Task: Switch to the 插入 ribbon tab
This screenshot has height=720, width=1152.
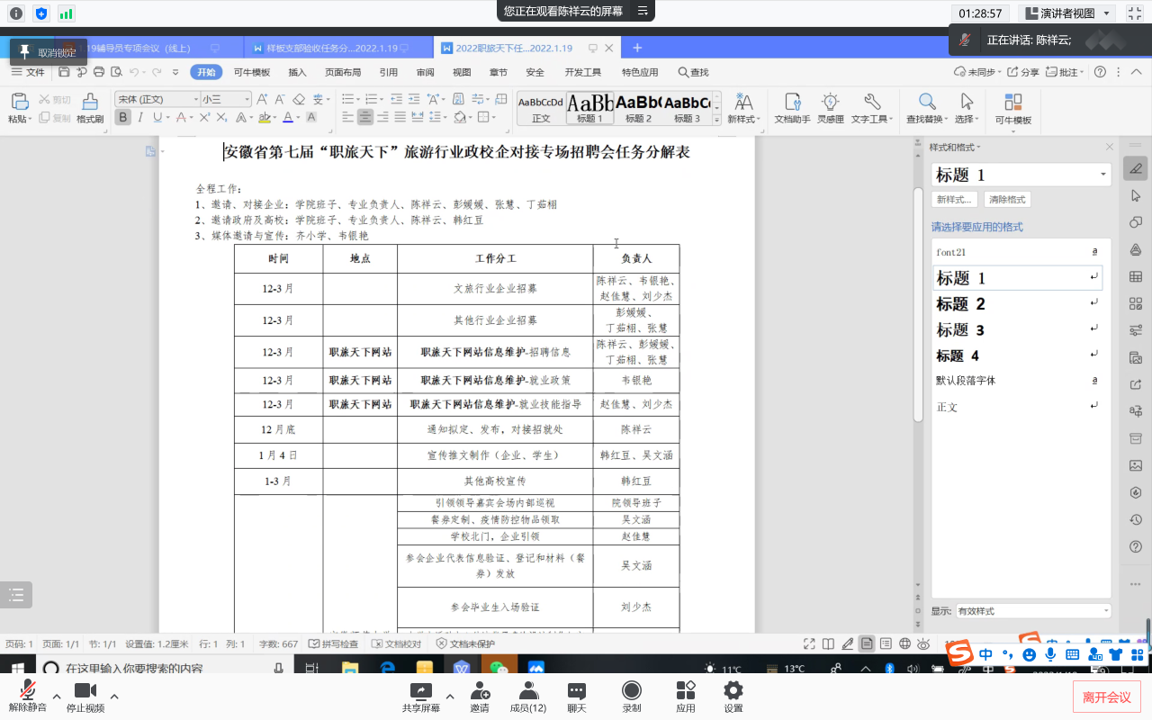Action: [297, 72]
